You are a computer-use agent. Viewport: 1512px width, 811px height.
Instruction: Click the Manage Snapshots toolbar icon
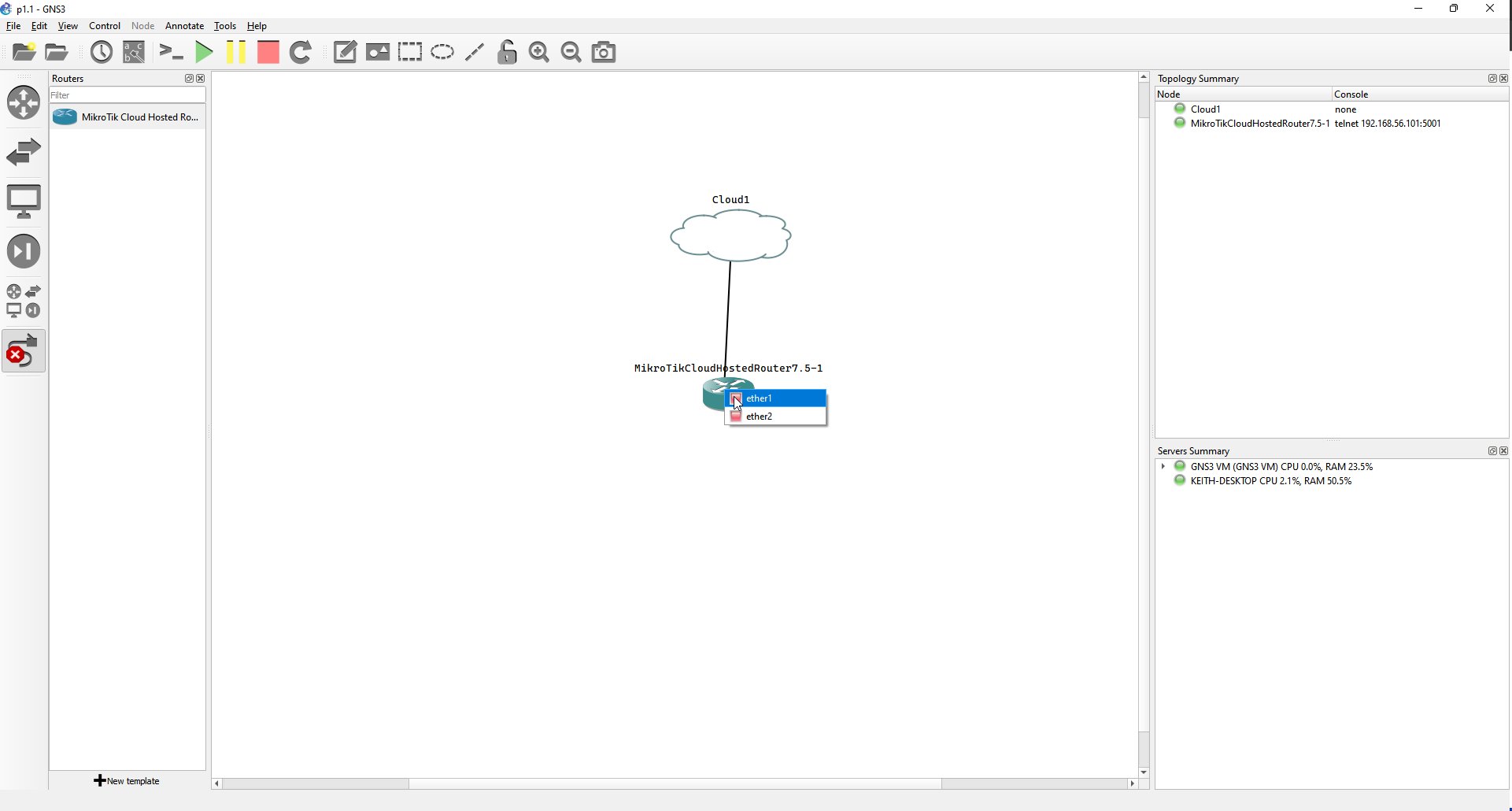coord(102,52)
